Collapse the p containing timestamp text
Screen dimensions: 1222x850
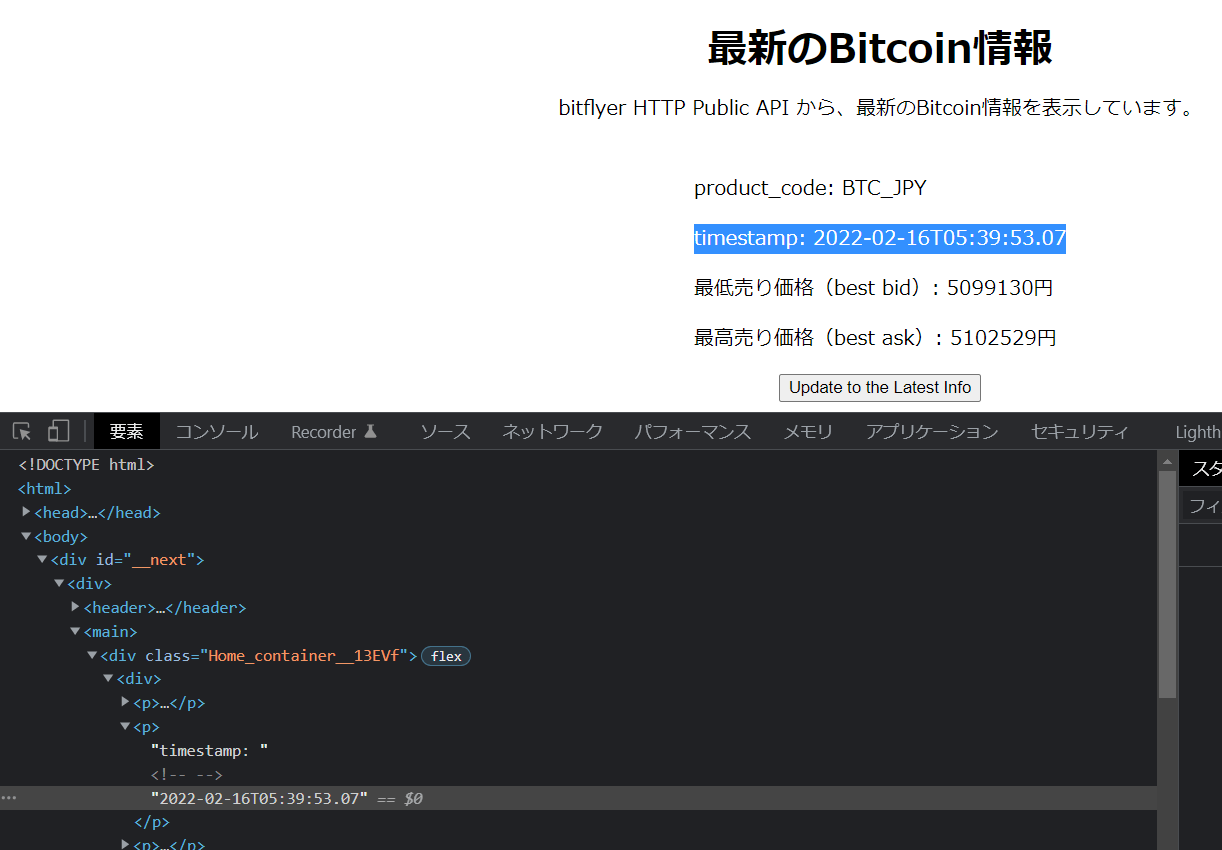tap(125, 726)
